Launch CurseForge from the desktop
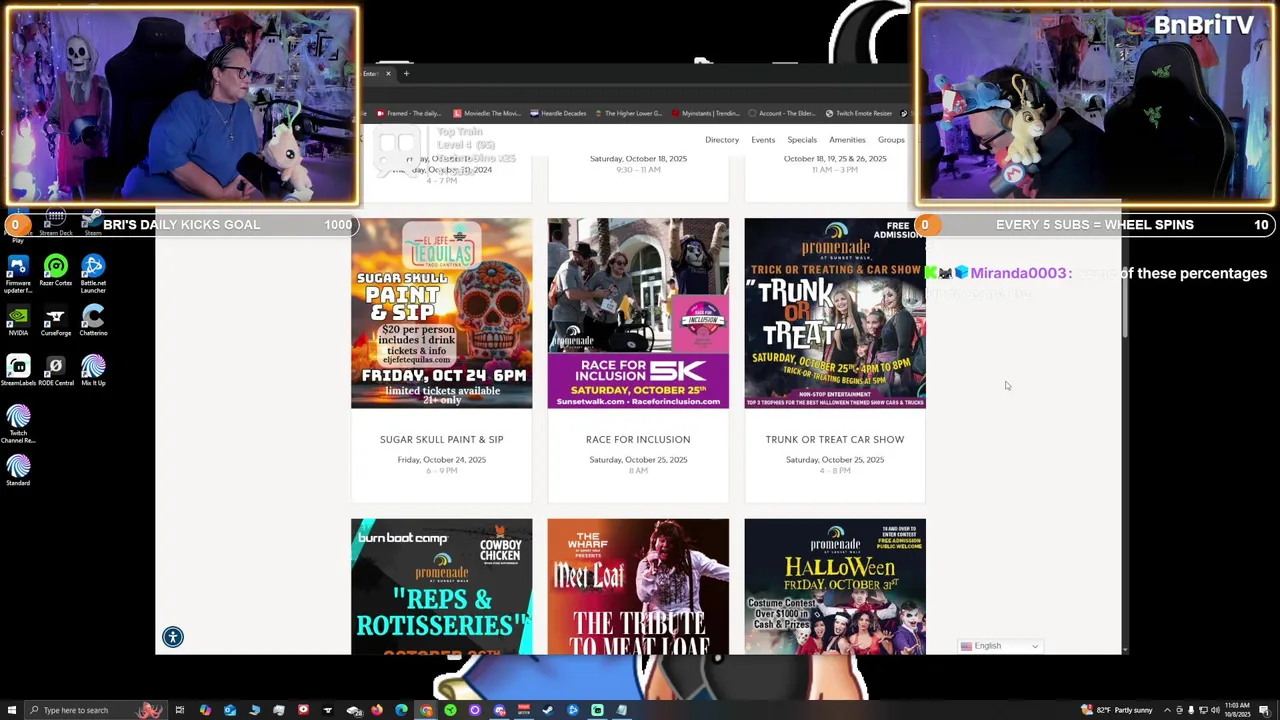 56,321
